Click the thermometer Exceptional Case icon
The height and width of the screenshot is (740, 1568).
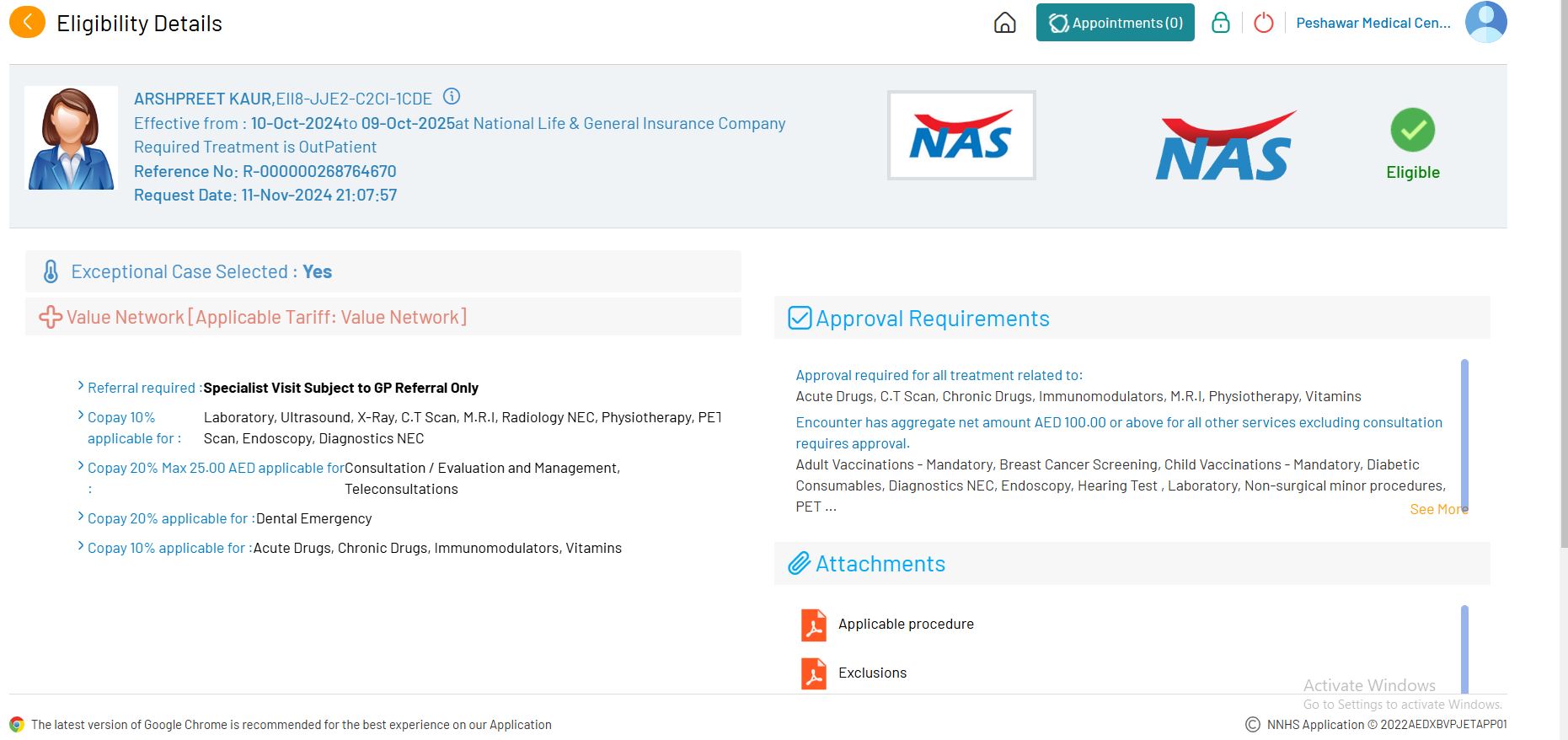click(51, 271)
